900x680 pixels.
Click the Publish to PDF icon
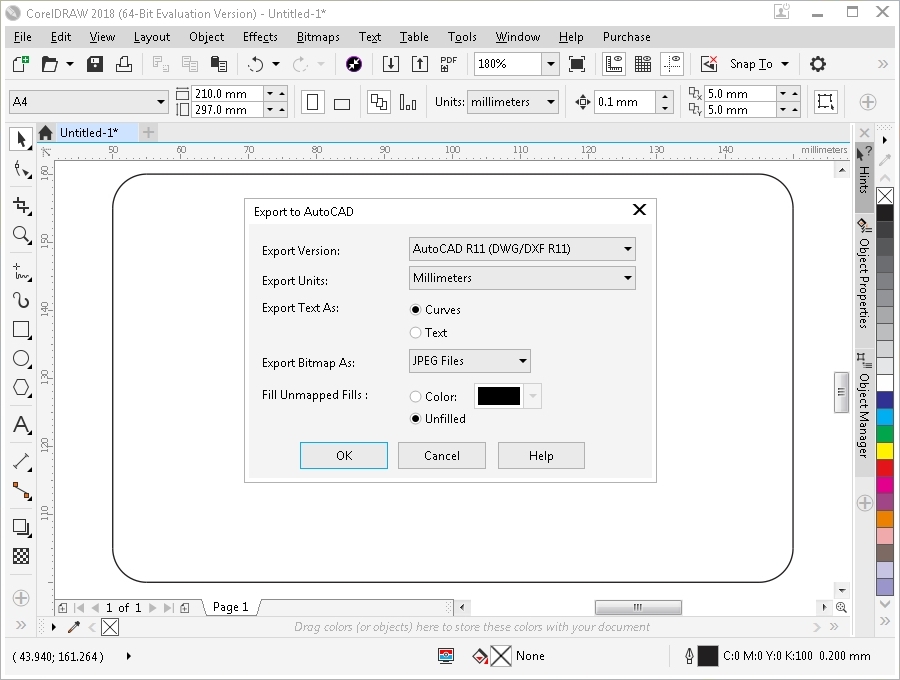(449, 64)
